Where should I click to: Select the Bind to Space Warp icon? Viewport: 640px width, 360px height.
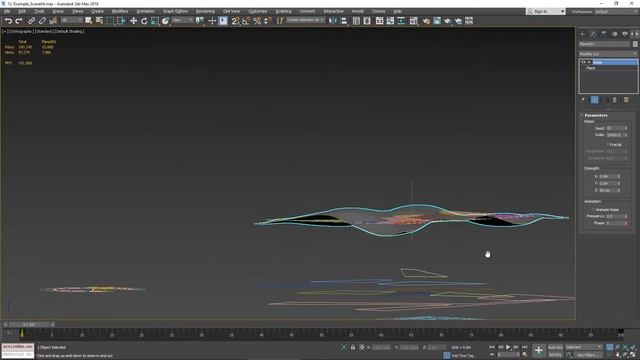click(x=53, y=21)
